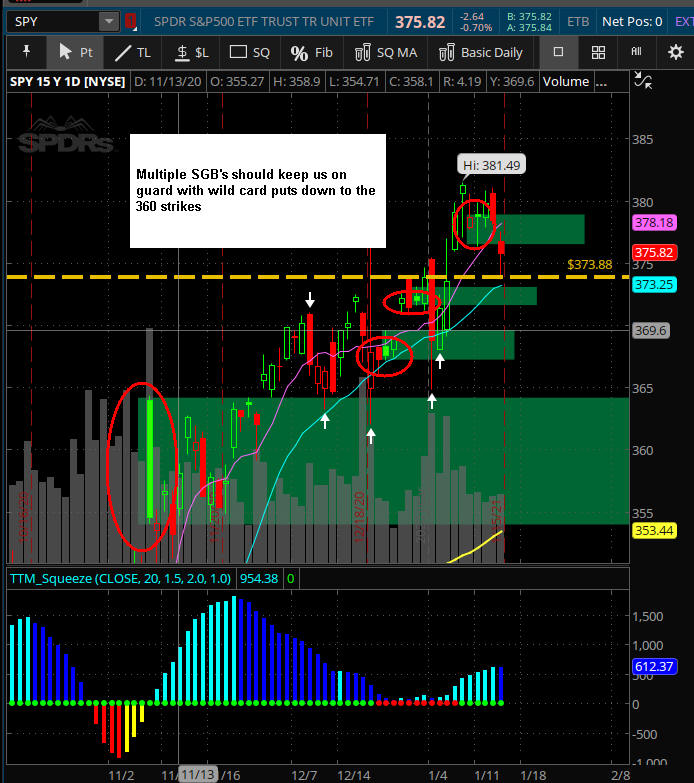
Task: Click the O: 355.27 open readout
Action: click(x=237, y=81)
